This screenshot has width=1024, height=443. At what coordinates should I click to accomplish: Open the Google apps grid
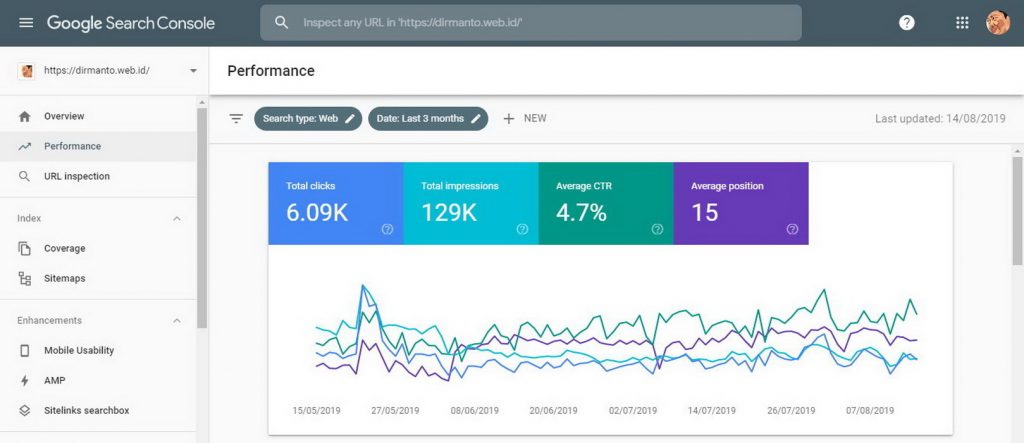tap(962, 23)
